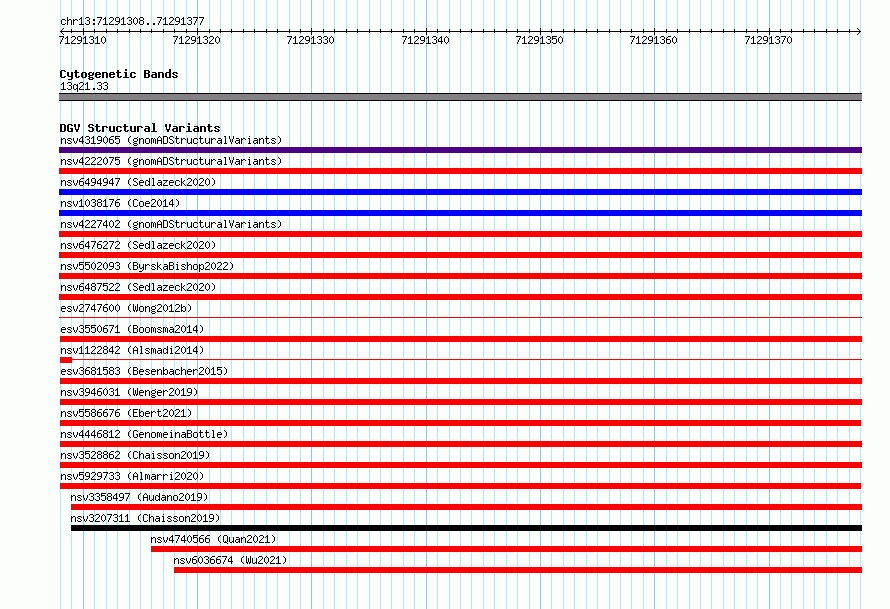
Task: Click the nsv4319065 gnomADStructuralVariants label
Action: [171, 140]
